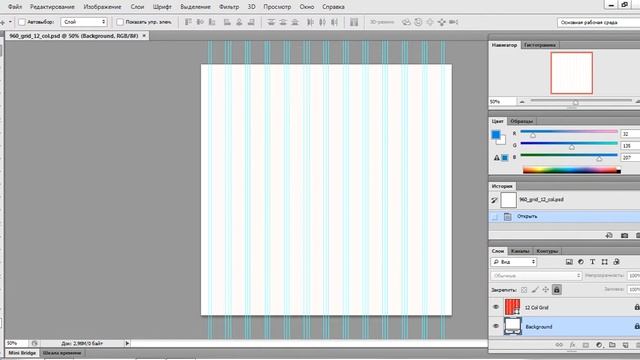Viewport: 640px width, 360px height.
Task: Open the Редактирование menu
Action: pyautogui.click(x=52, y=7)
